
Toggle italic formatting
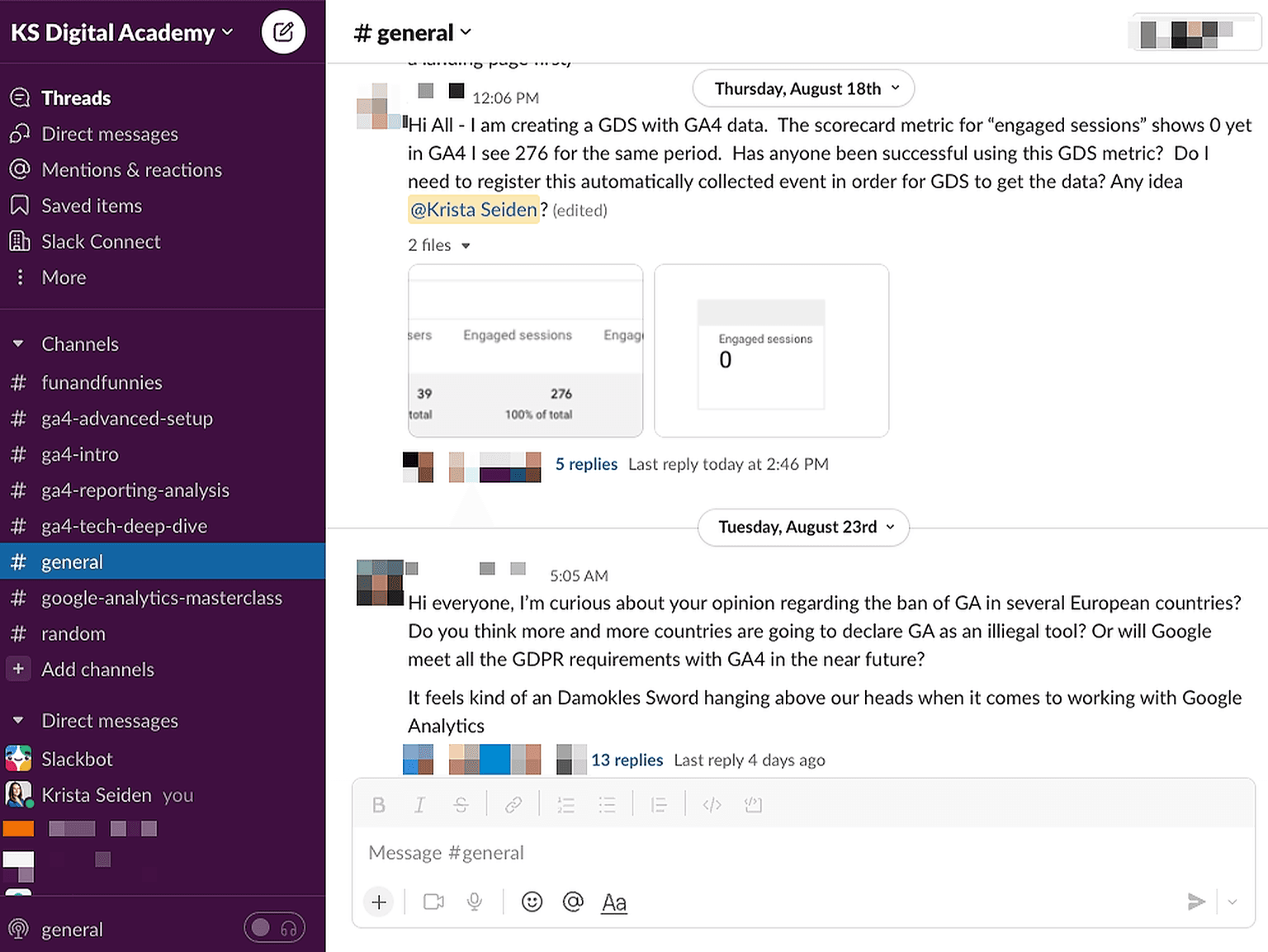(x=419, y=805)
